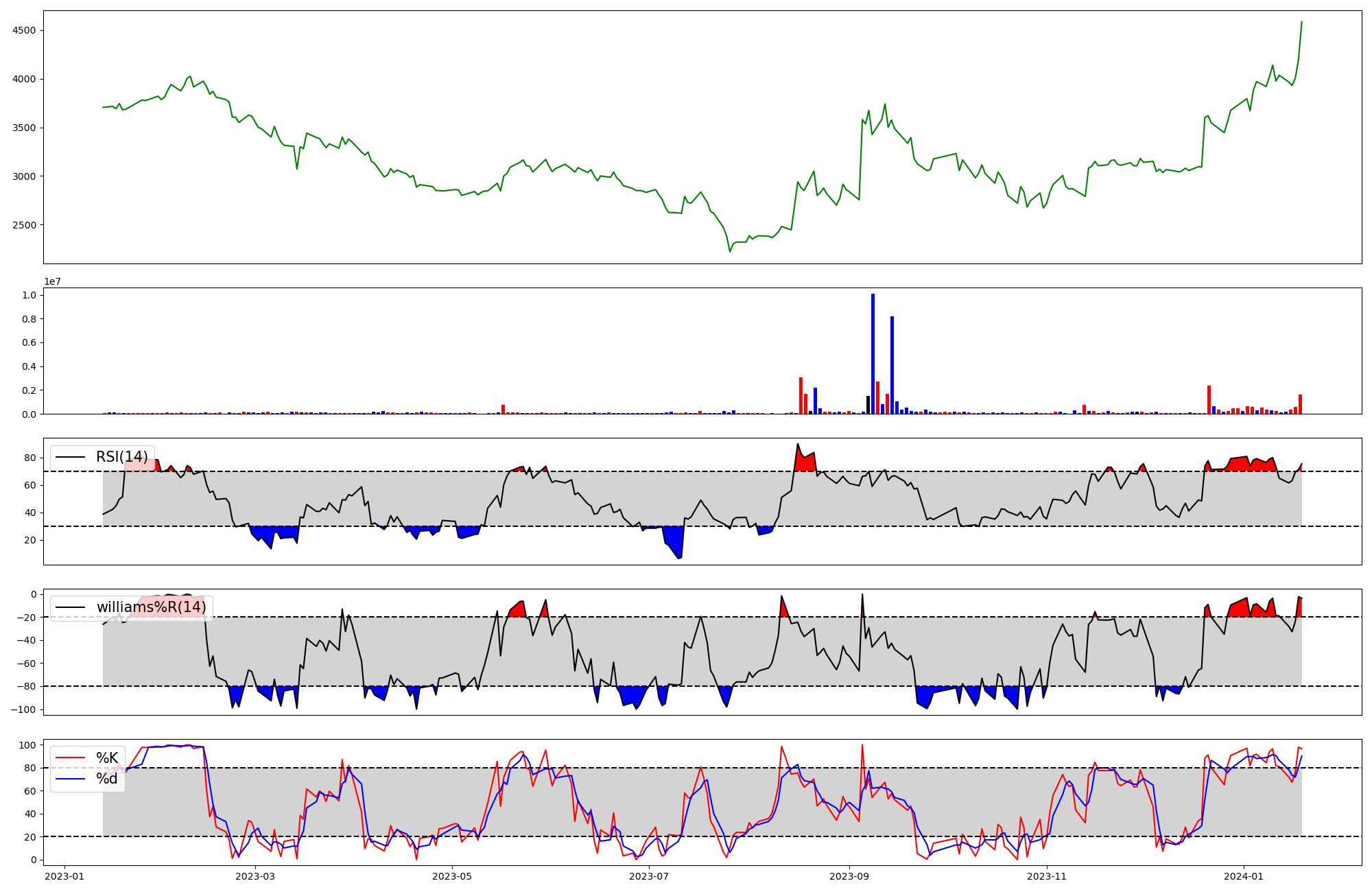Click the 2023-11 x-axis date label
The height and width of the screenshot is (892, 1372).
[1047, 876]
